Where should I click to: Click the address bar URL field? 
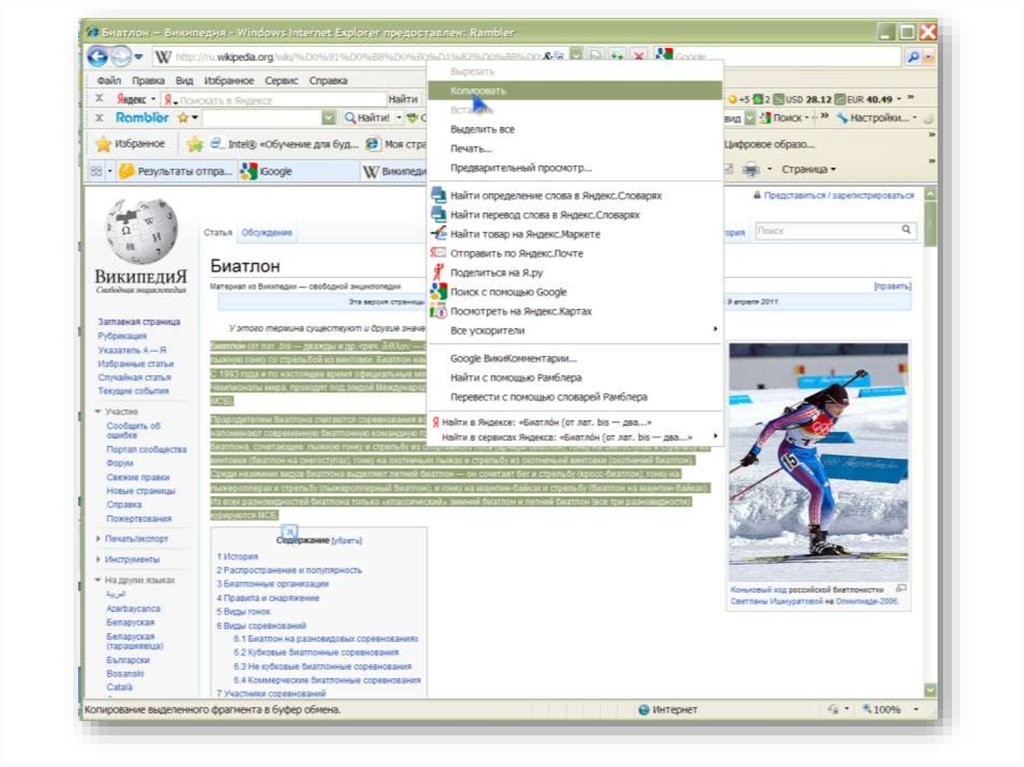coord(359,57)
